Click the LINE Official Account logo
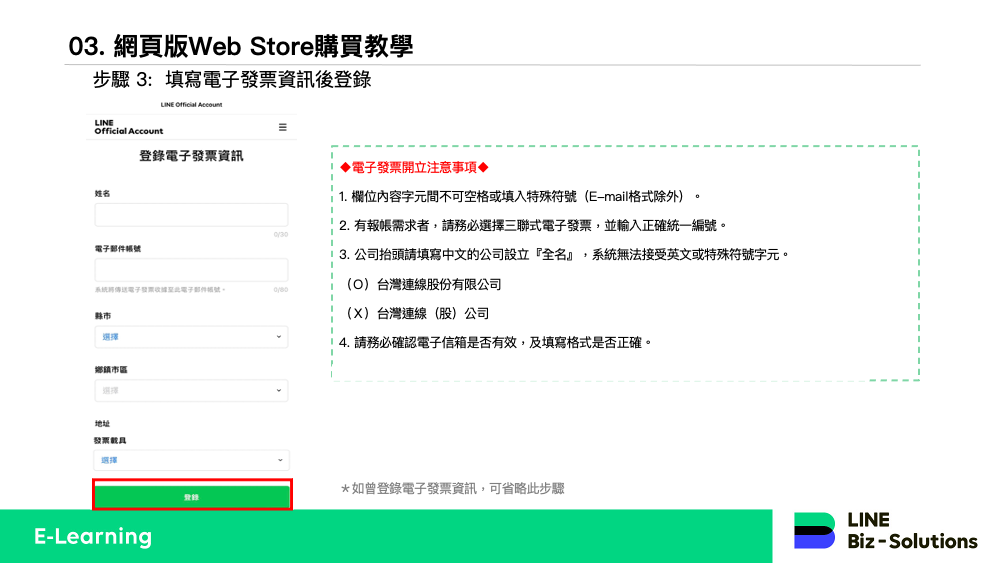 point(128,127)
